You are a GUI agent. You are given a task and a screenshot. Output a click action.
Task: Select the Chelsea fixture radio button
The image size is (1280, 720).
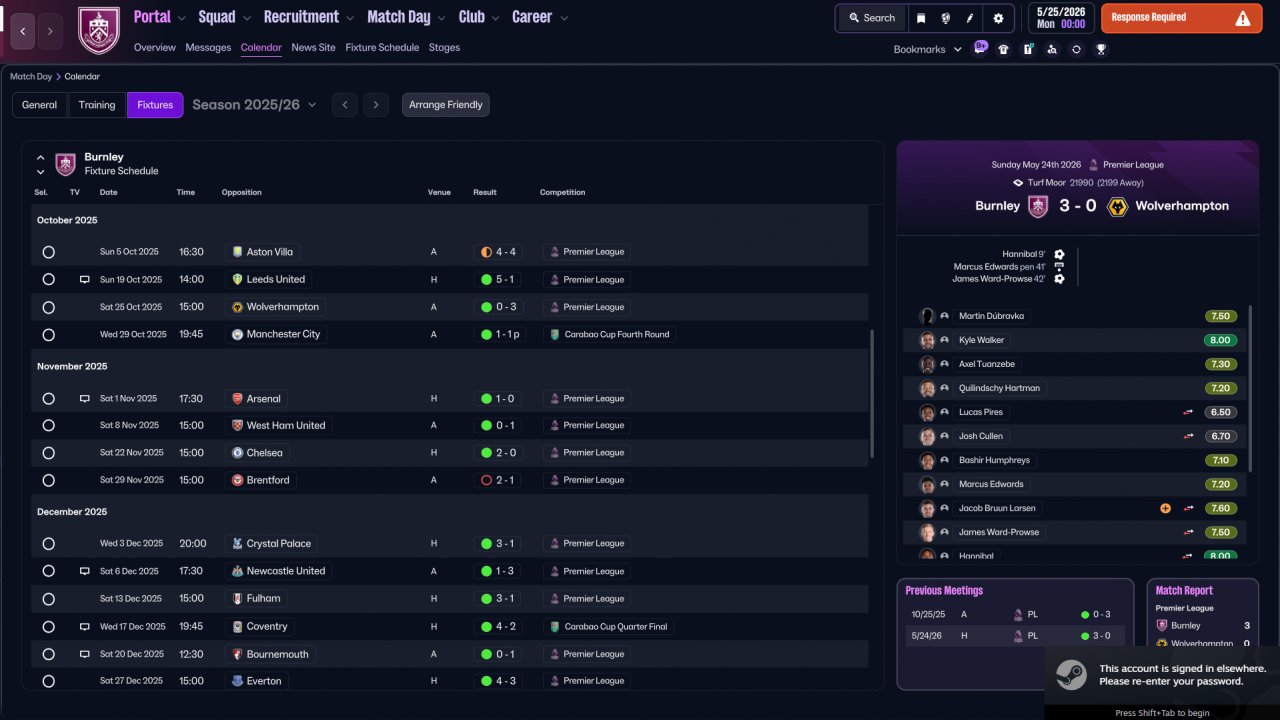[x=48, y=453]
